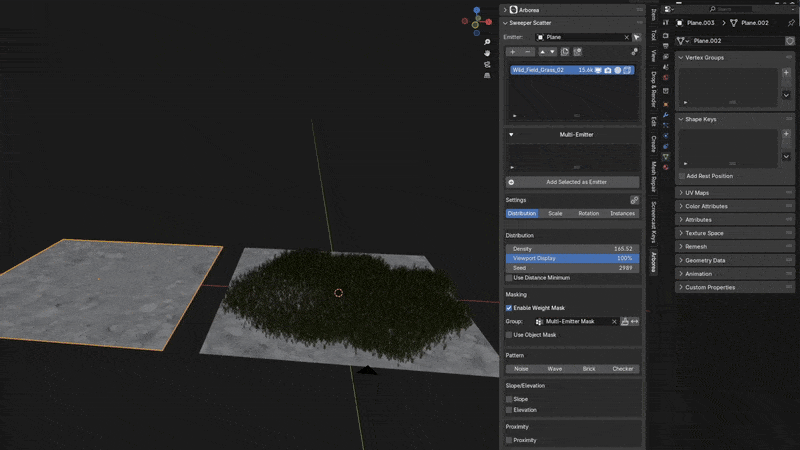Disable Enable Weight Mask checkbox

(x=509, y=308)
